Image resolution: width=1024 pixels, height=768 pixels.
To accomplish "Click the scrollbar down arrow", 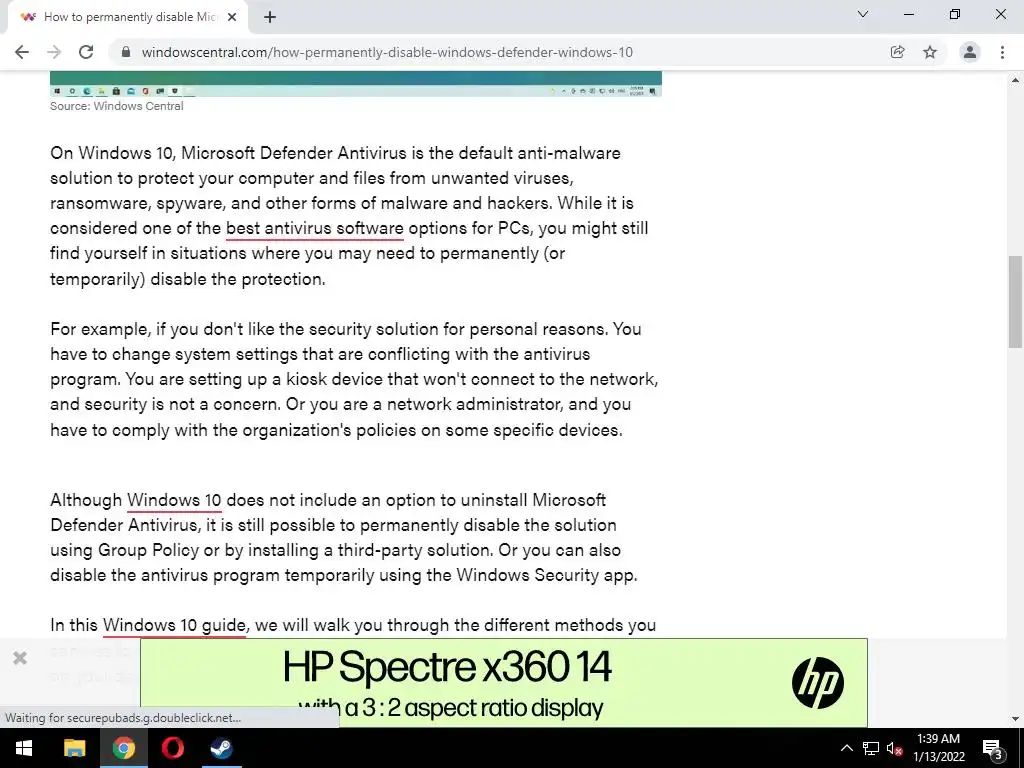I will [1015, 719].
